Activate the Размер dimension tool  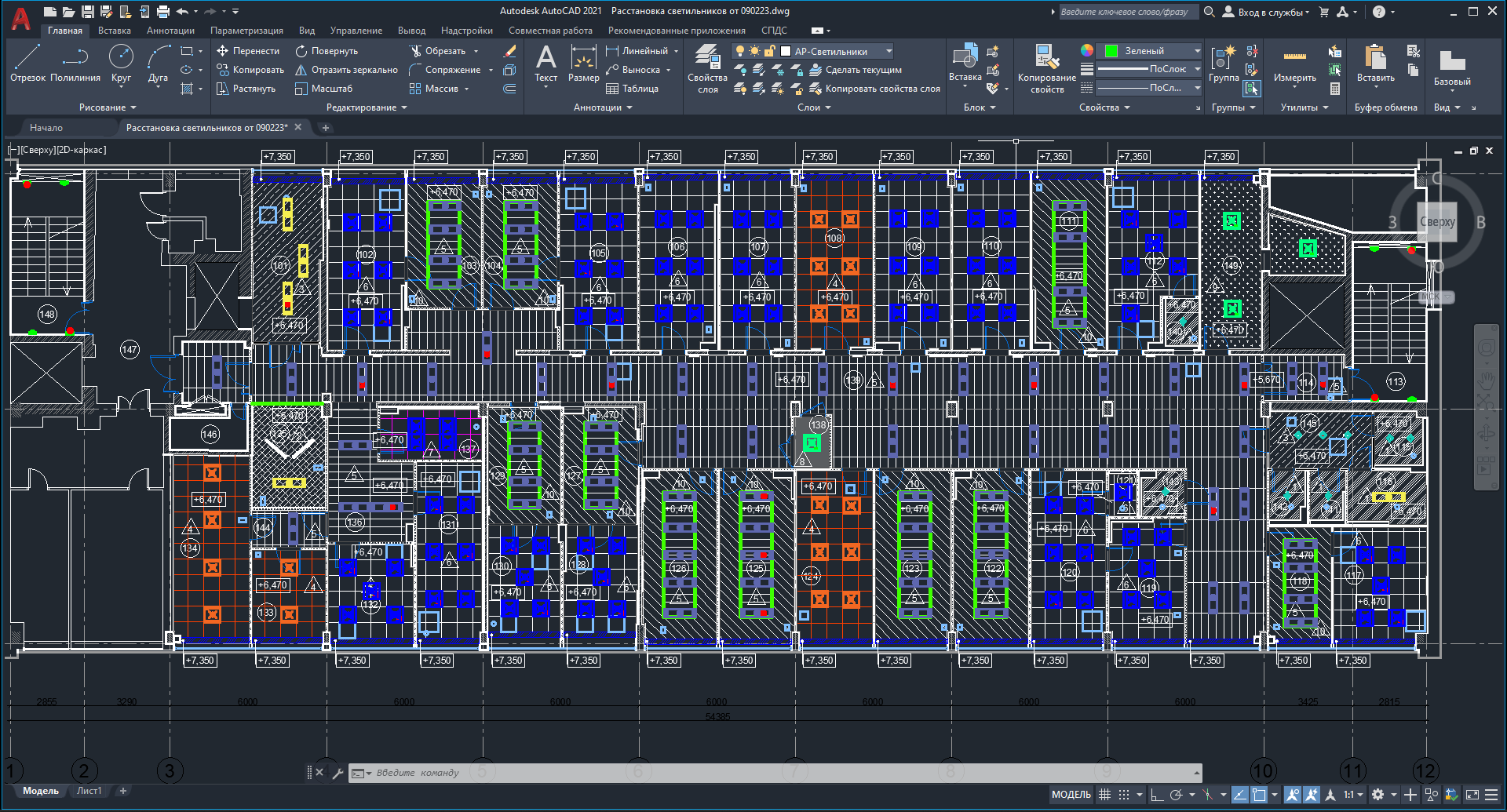coord(583,63)
